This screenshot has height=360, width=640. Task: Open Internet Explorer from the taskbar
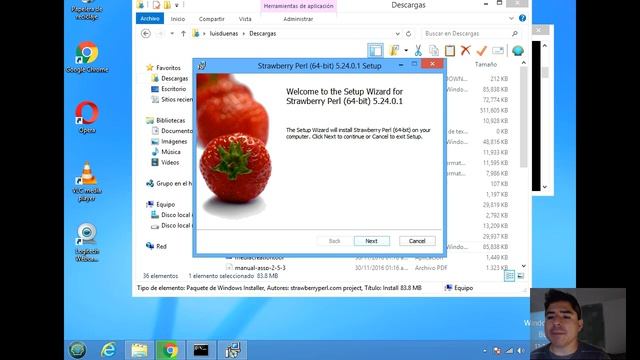click(x=108, y=350)
